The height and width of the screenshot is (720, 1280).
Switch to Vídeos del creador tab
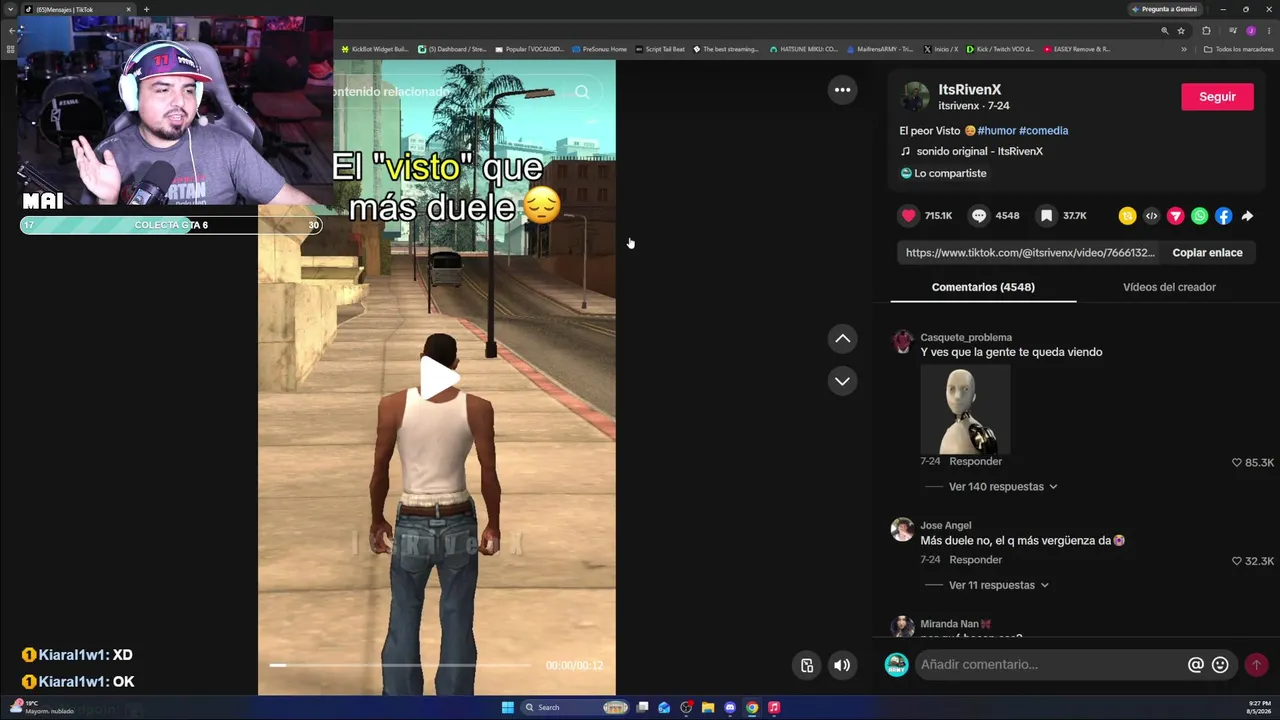coord(1169,287)
